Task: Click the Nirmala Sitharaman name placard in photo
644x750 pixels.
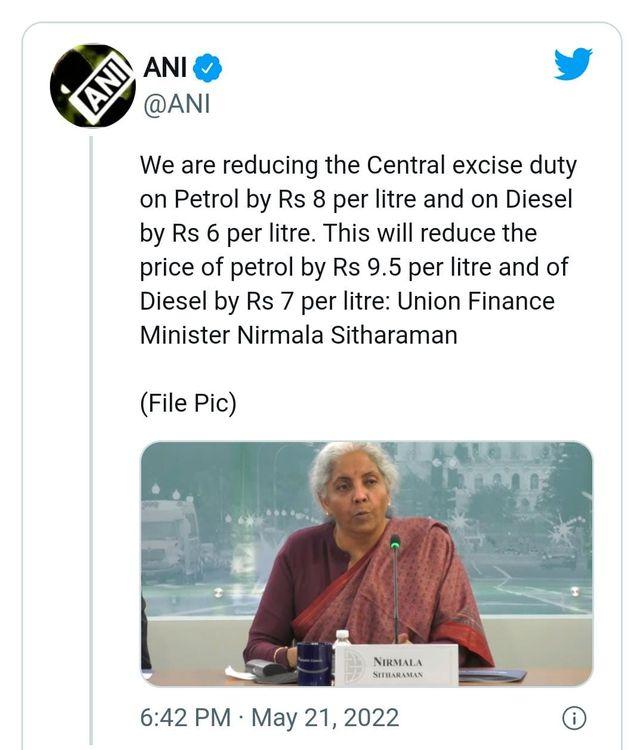Action: (394, 663)
